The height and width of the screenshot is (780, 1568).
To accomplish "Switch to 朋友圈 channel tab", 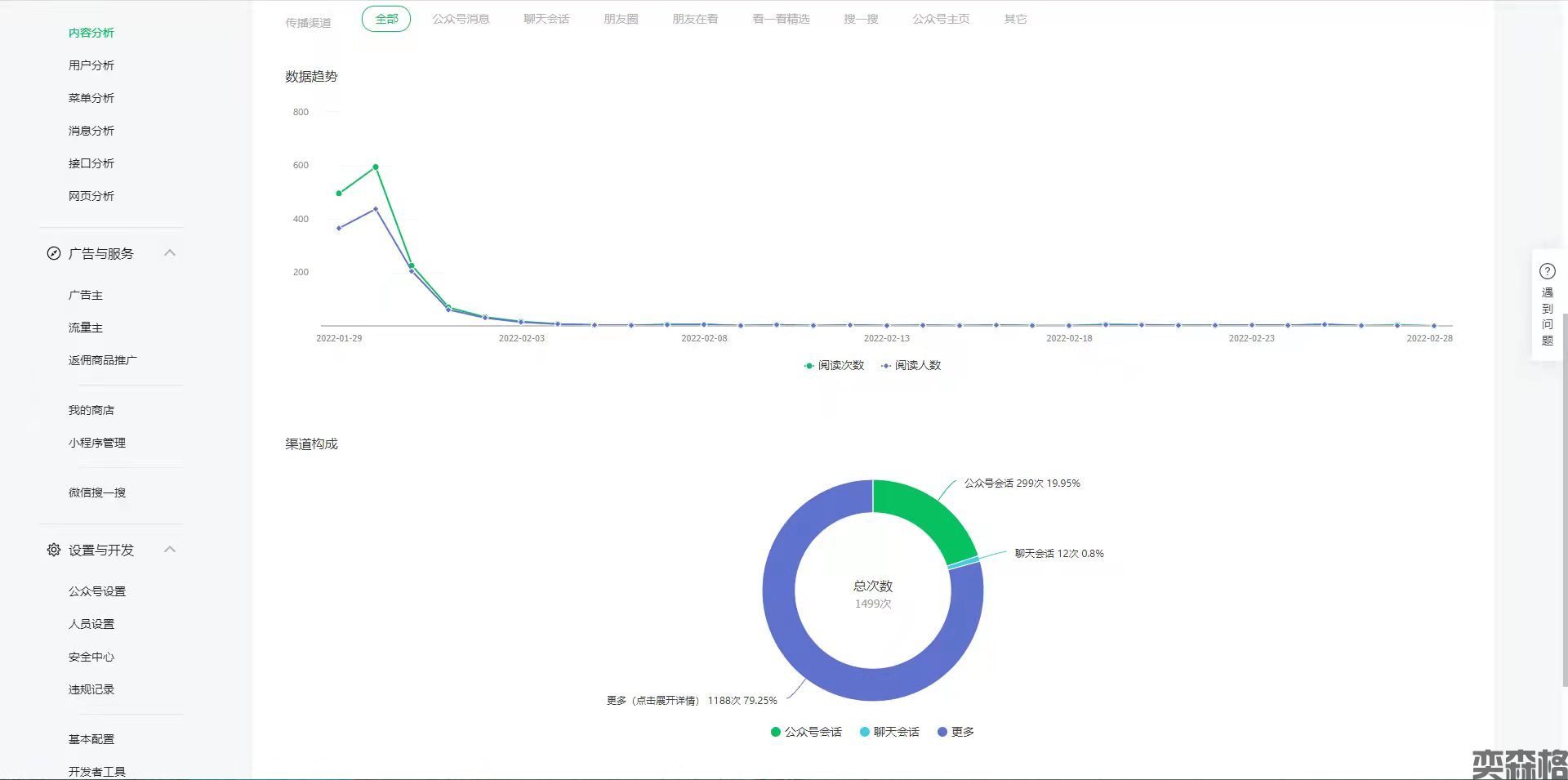I will [x=621, y=19].
